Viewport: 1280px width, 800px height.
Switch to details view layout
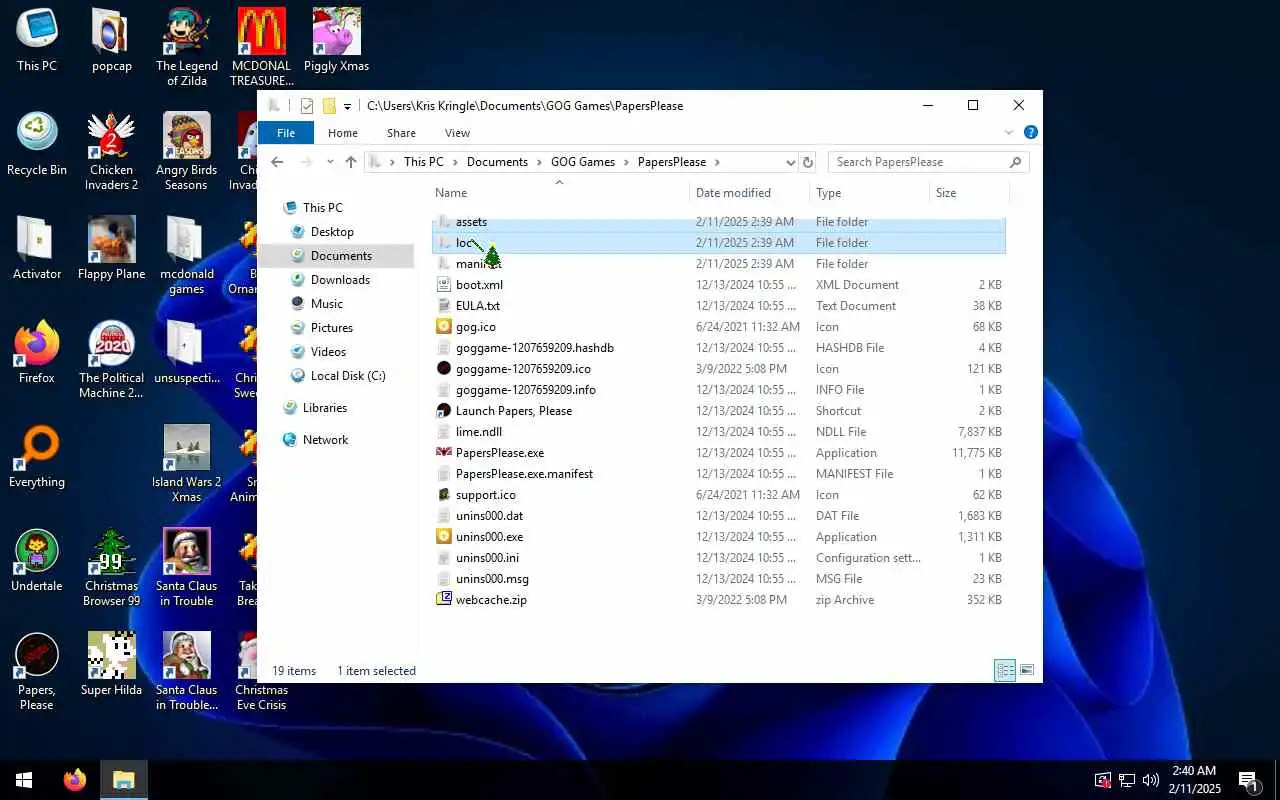[x=1005, y=670]
